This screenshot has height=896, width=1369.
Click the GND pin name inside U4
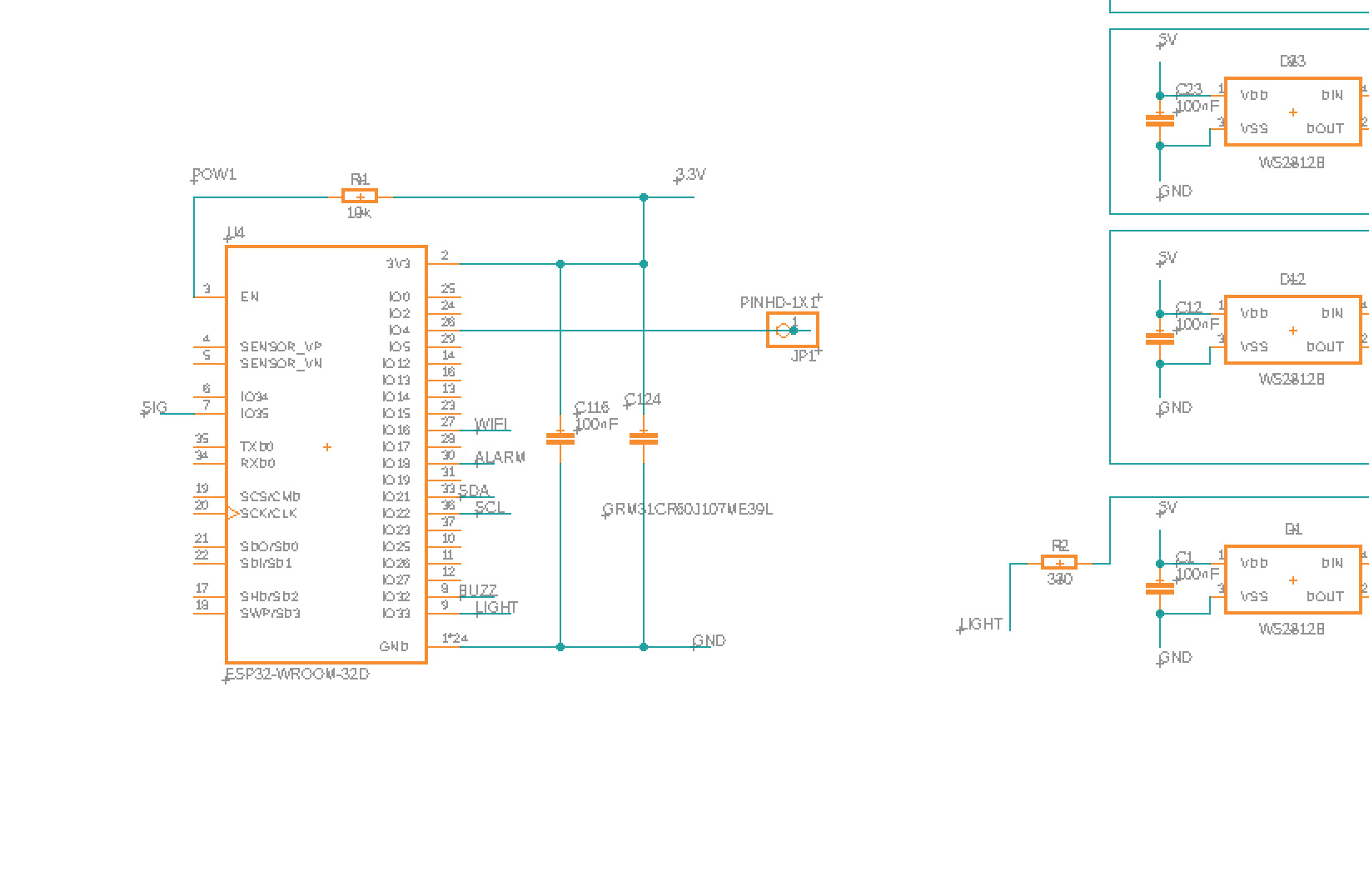pyautogui.click(x=394, y=647)
